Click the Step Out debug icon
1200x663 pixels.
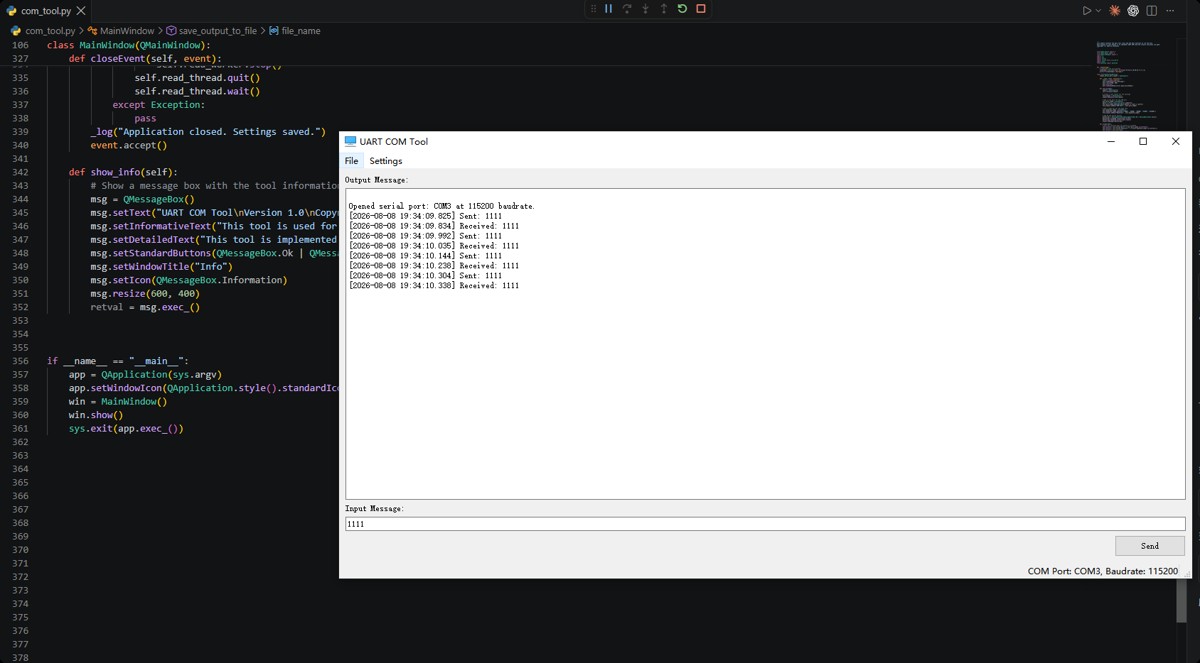click(x=663, y=9)
